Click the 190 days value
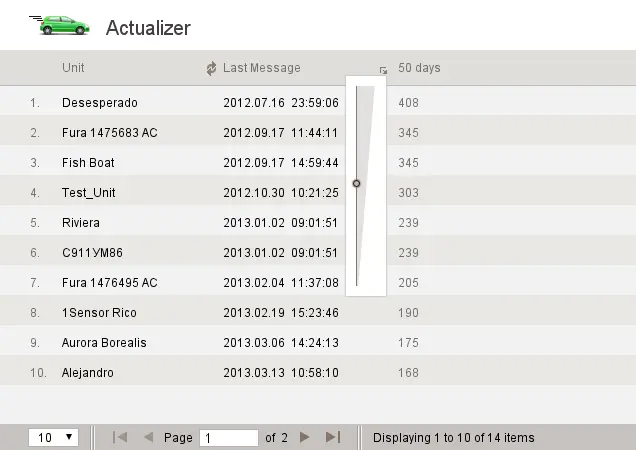 (408, 313)
